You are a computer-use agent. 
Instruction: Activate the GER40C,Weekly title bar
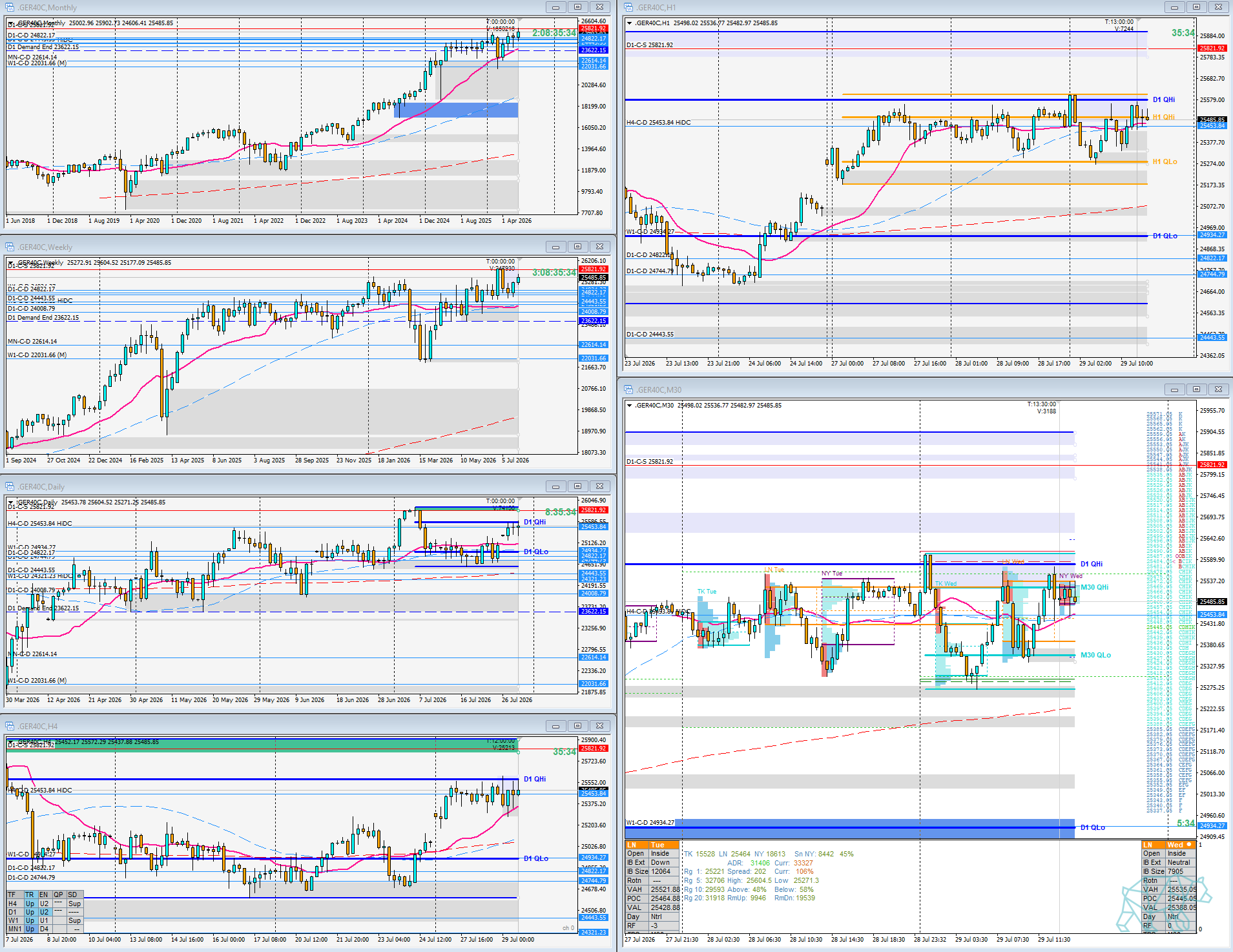tap(271, 247)
